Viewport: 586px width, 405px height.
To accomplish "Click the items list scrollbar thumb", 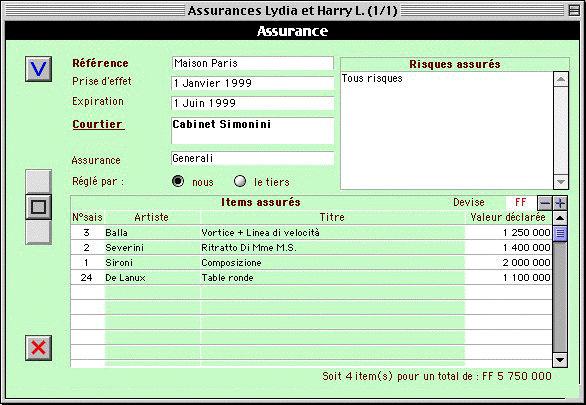I will (x=560, y=234).
